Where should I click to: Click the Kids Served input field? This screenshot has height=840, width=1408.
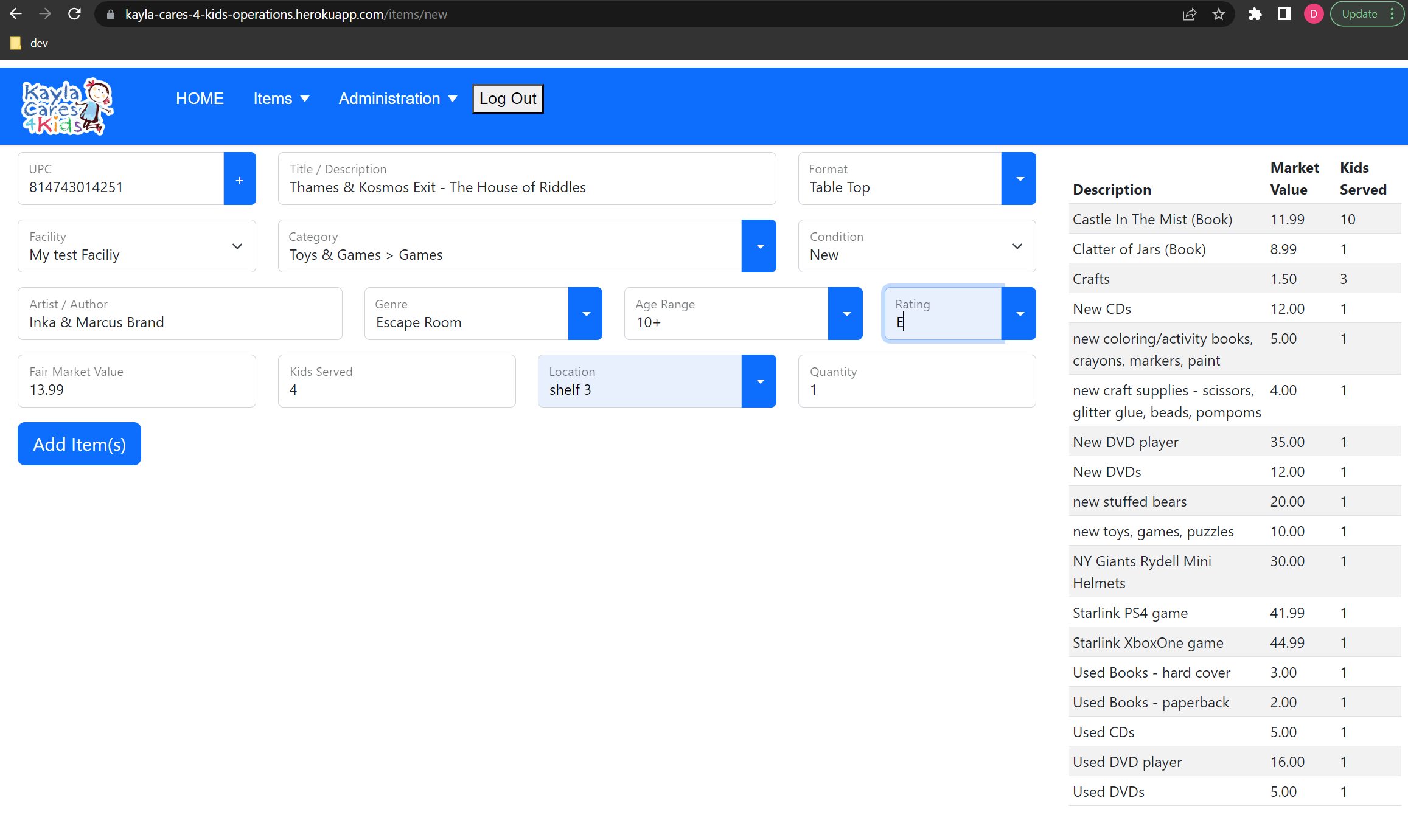pyautogui.click(x=397, y=381)
